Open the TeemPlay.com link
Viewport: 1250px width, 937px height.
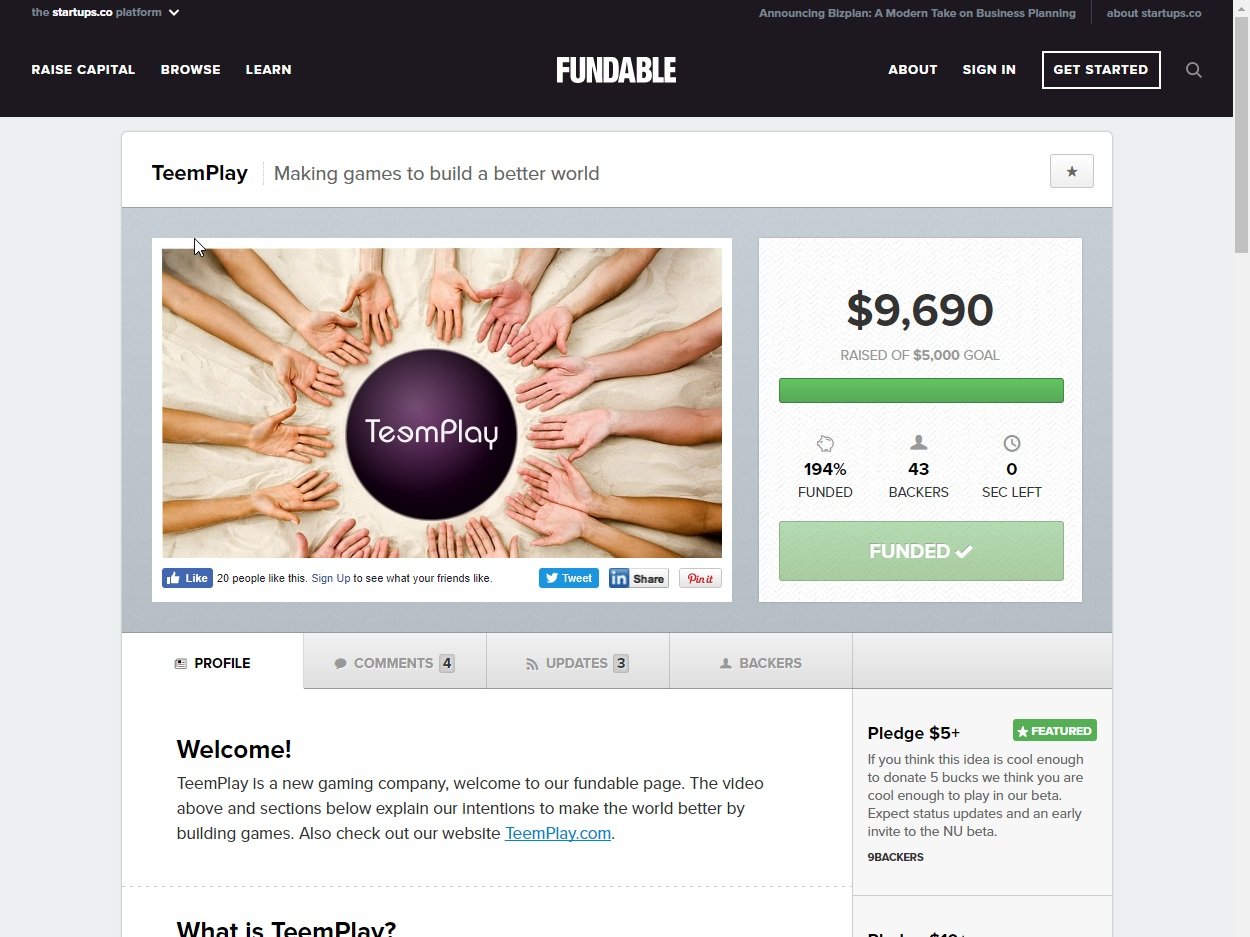[x=558, y=833]
